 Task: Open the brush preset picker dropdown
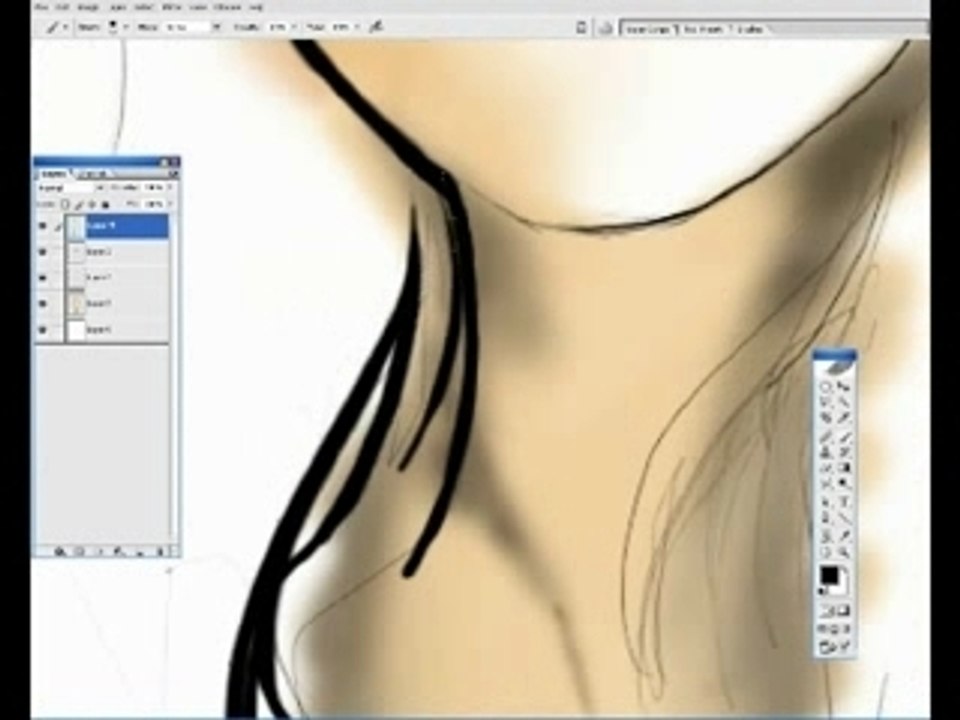tap(126, 27)
